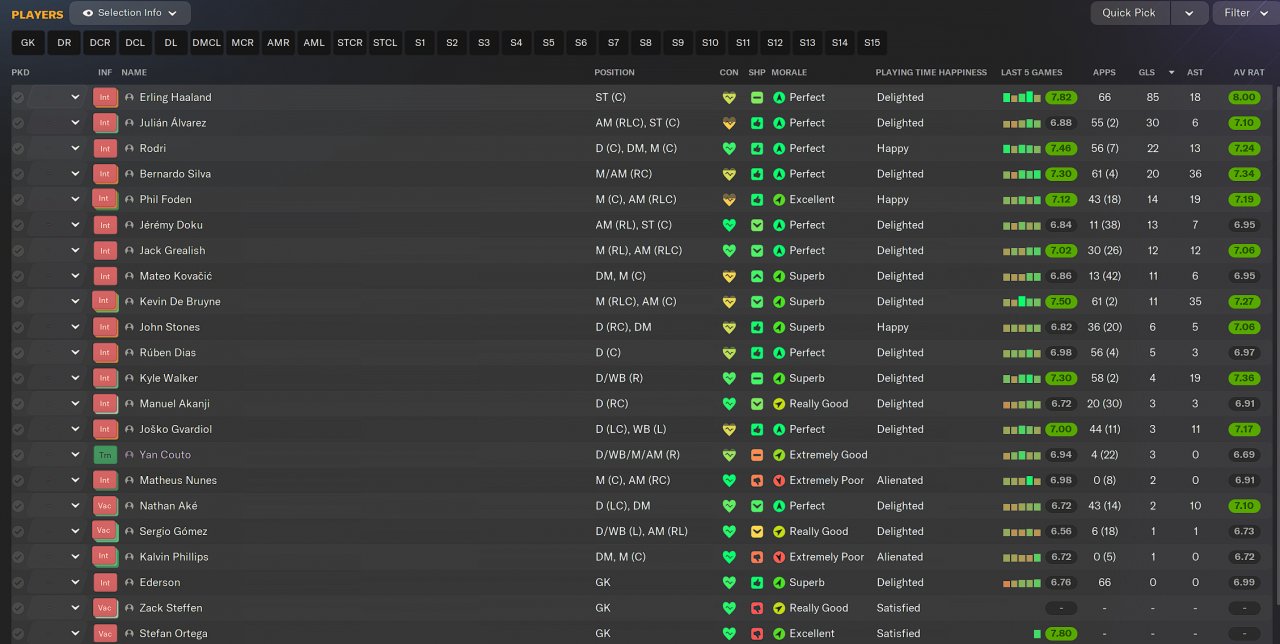This screenshot has width=1280, height=644.
Task: Click Phil Foden's player profile icon
Action: coord(129,200)
